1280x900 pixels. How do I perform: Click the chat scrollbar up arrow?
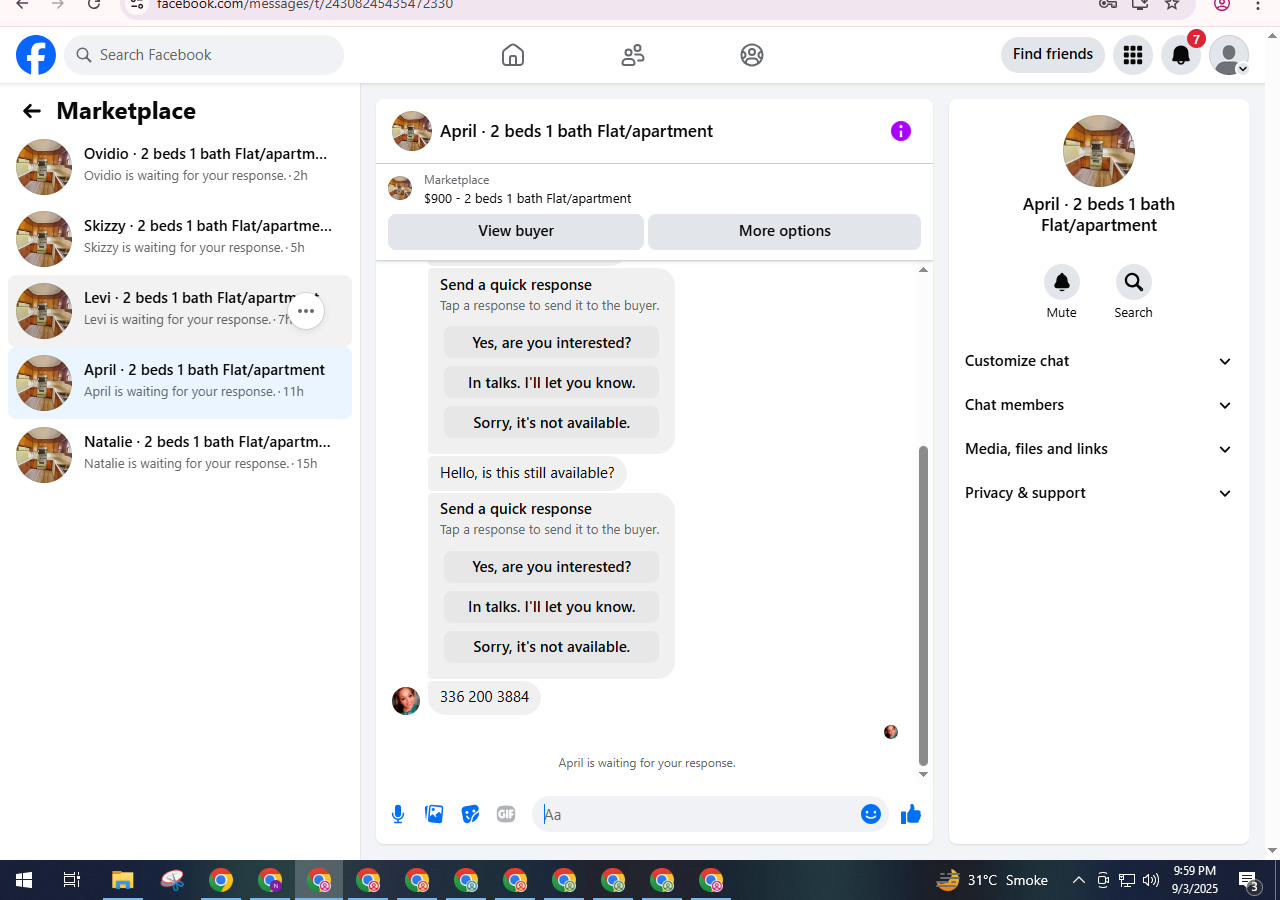tap(923, 269)
